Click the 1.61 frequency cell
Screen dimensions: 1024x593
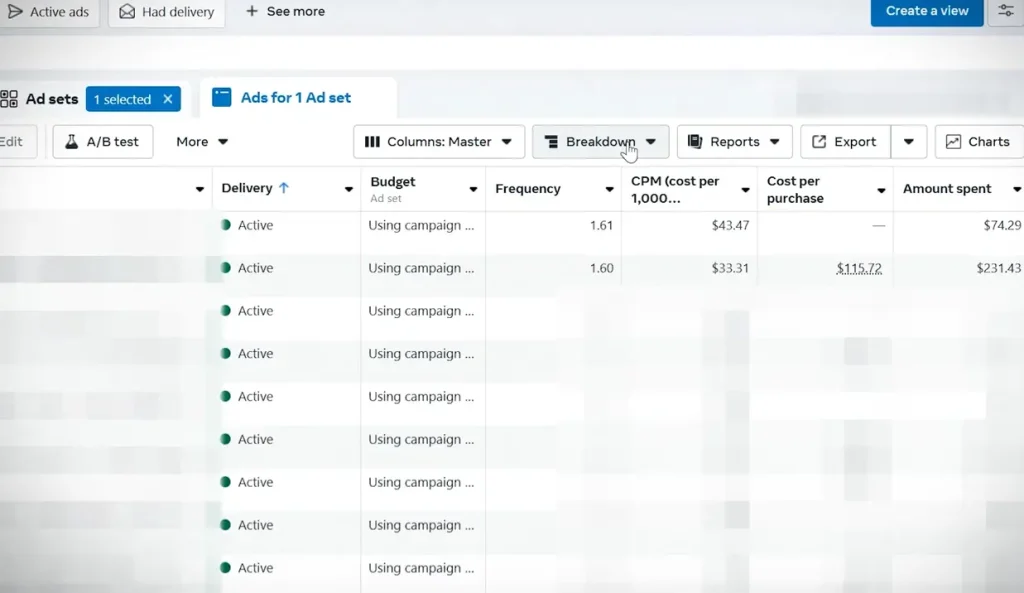point(601,225)
